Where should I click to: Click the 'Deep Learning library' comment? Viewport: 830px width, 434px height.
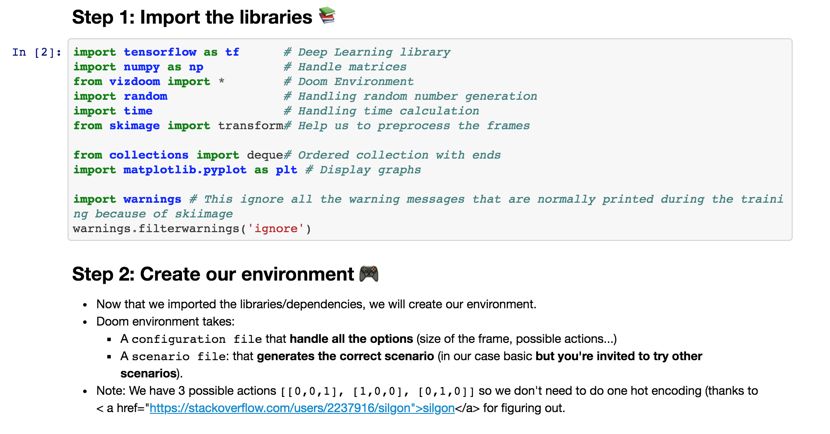click(367, 52)
